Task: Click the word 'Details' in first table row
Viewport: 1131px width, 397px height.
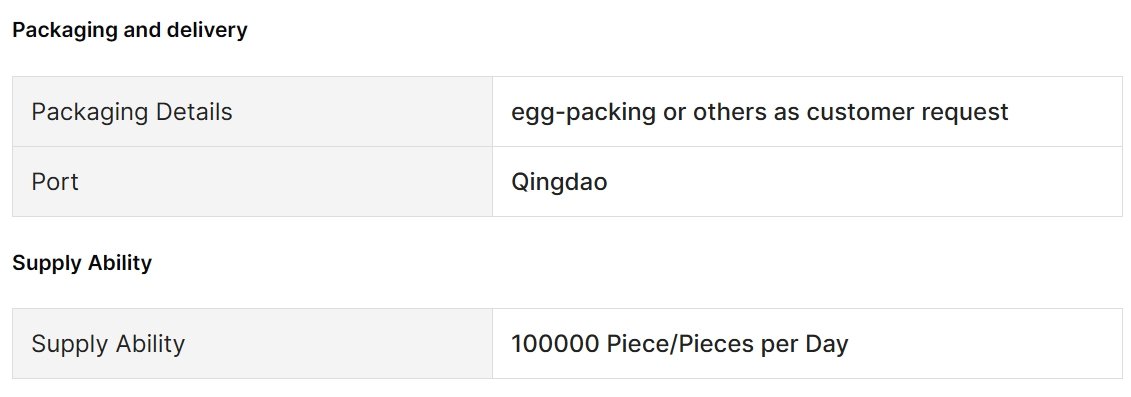Action: (194, 112)
